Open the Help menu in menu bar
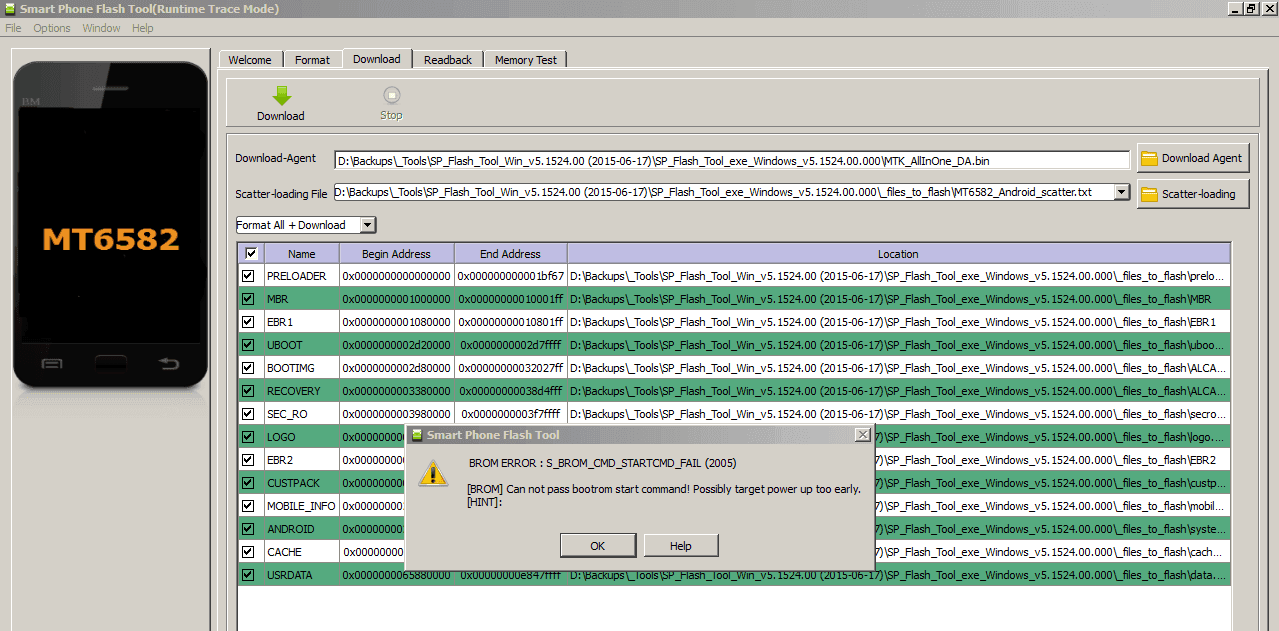This screenshot has width=1279, height=631. pyautogui.click(x=143, y=28)
